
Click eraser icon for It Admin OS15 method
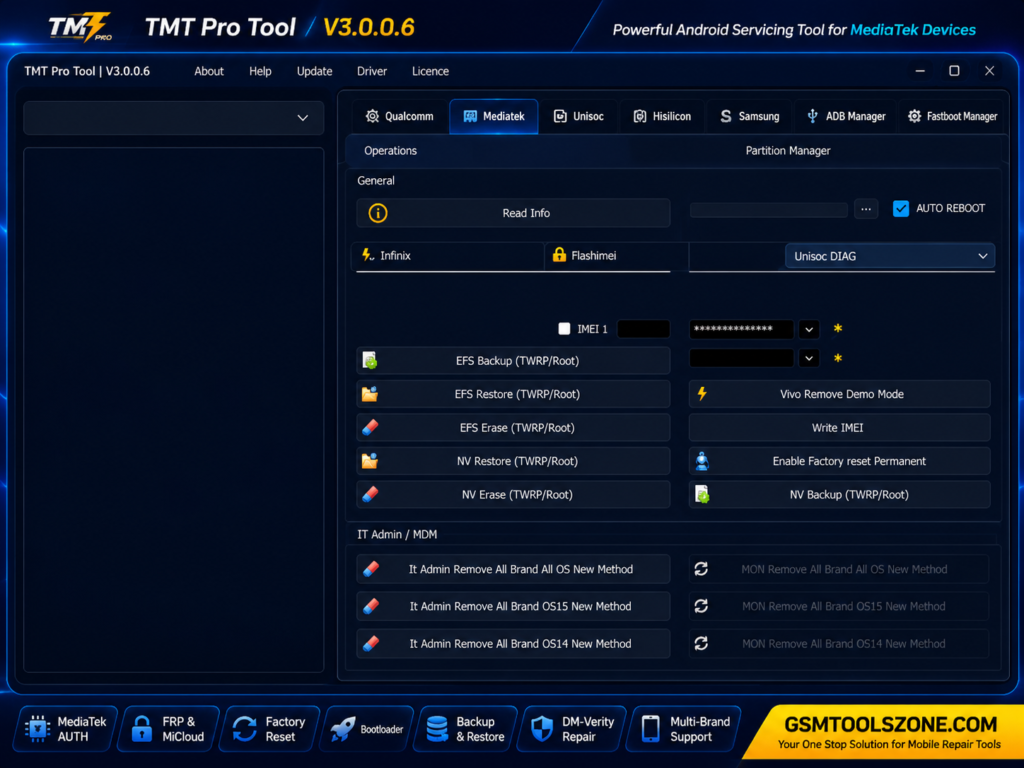[x=371, y=606]
